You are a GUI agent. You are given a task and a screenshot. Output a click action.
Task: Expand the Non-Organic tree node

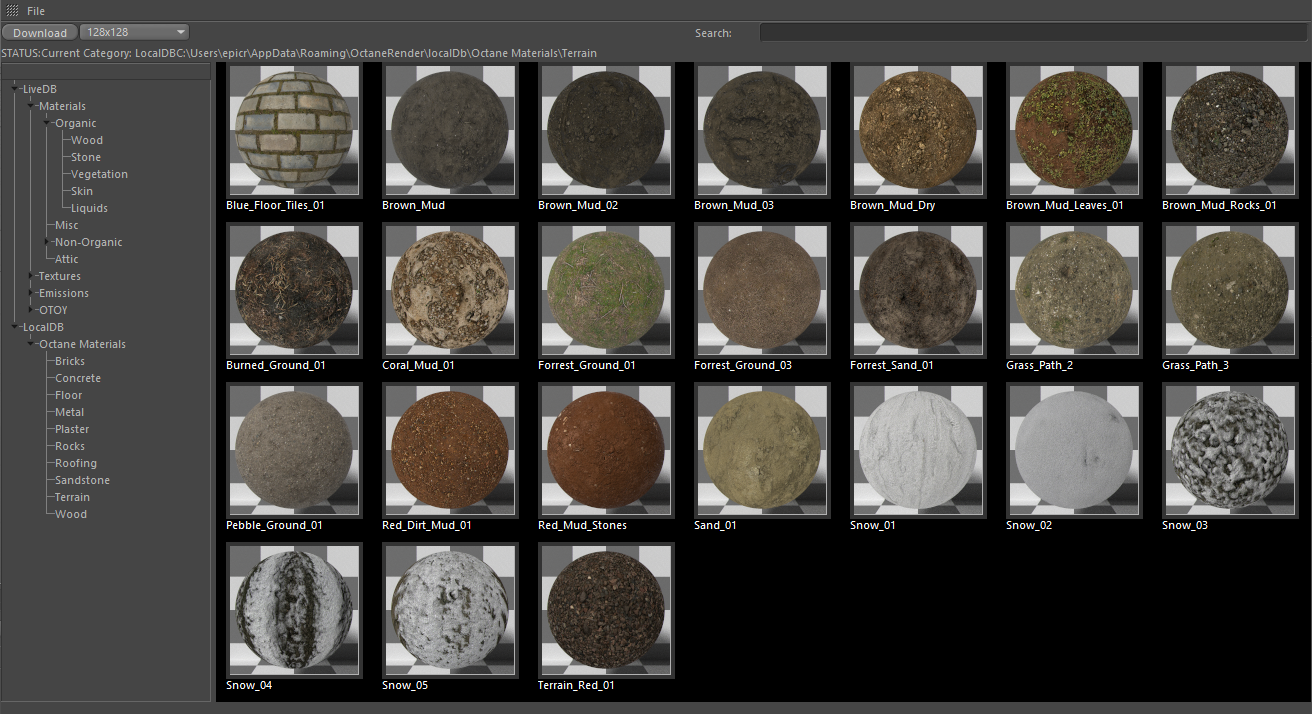click(x=47, y=242)
